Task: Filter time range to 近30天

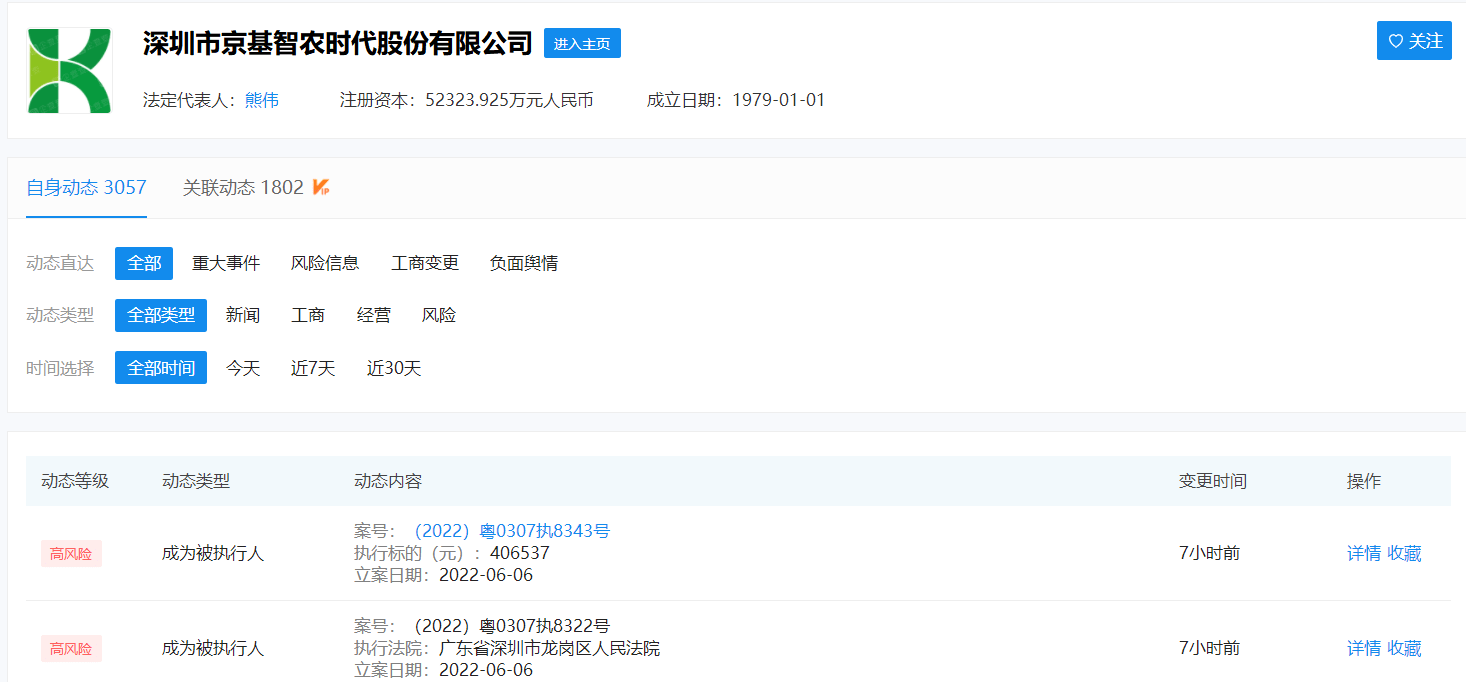Action: point(394,368)
